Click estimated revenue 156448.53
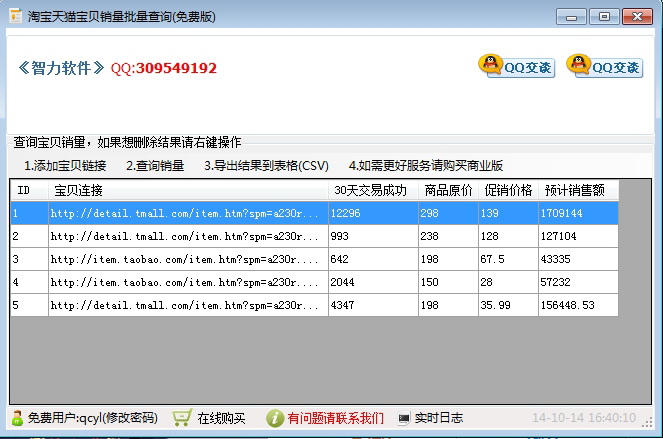 (x=567, y=305)
